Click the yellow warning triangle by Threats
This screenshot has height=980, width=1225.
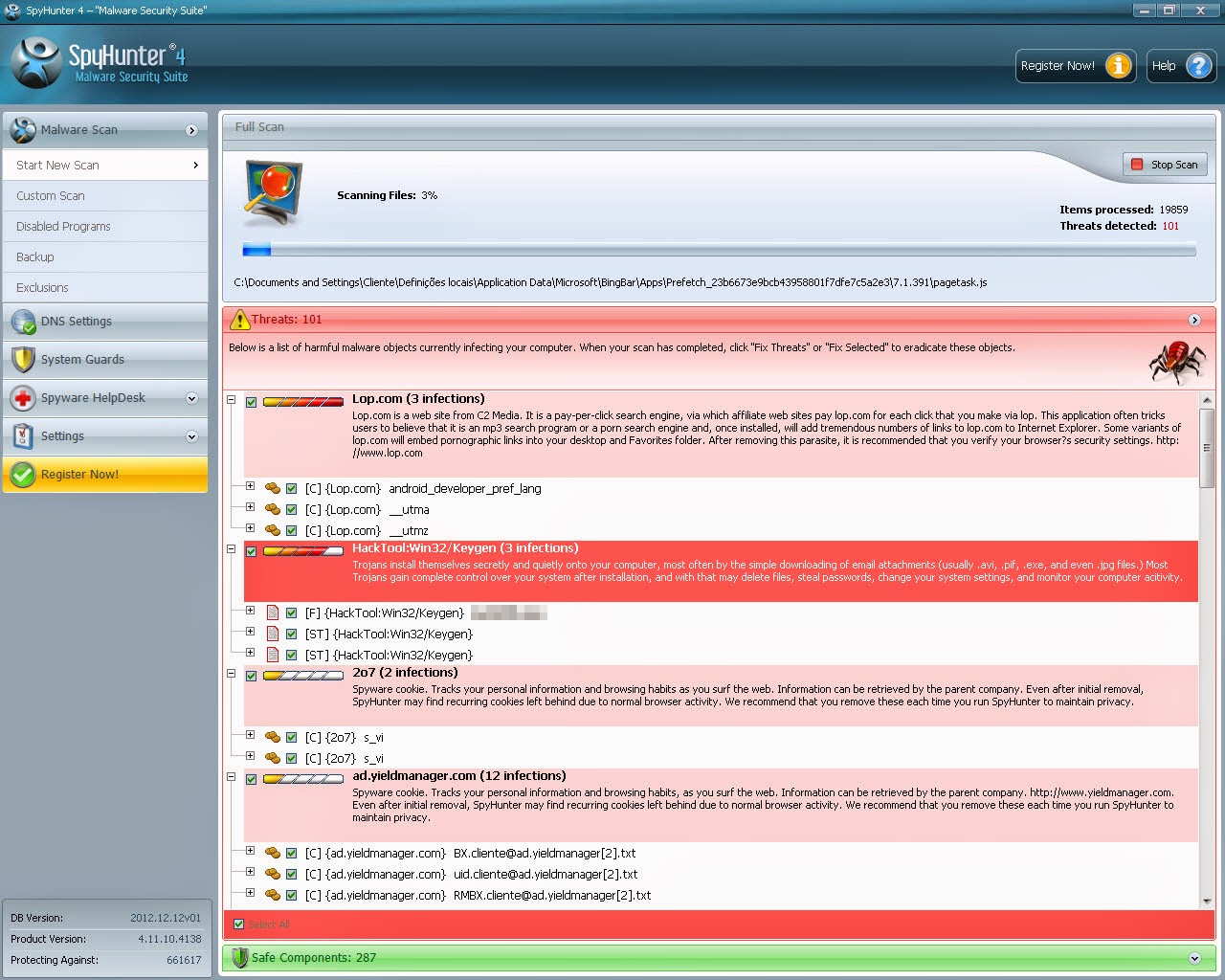pyautogui.click(x=239, y=319)
